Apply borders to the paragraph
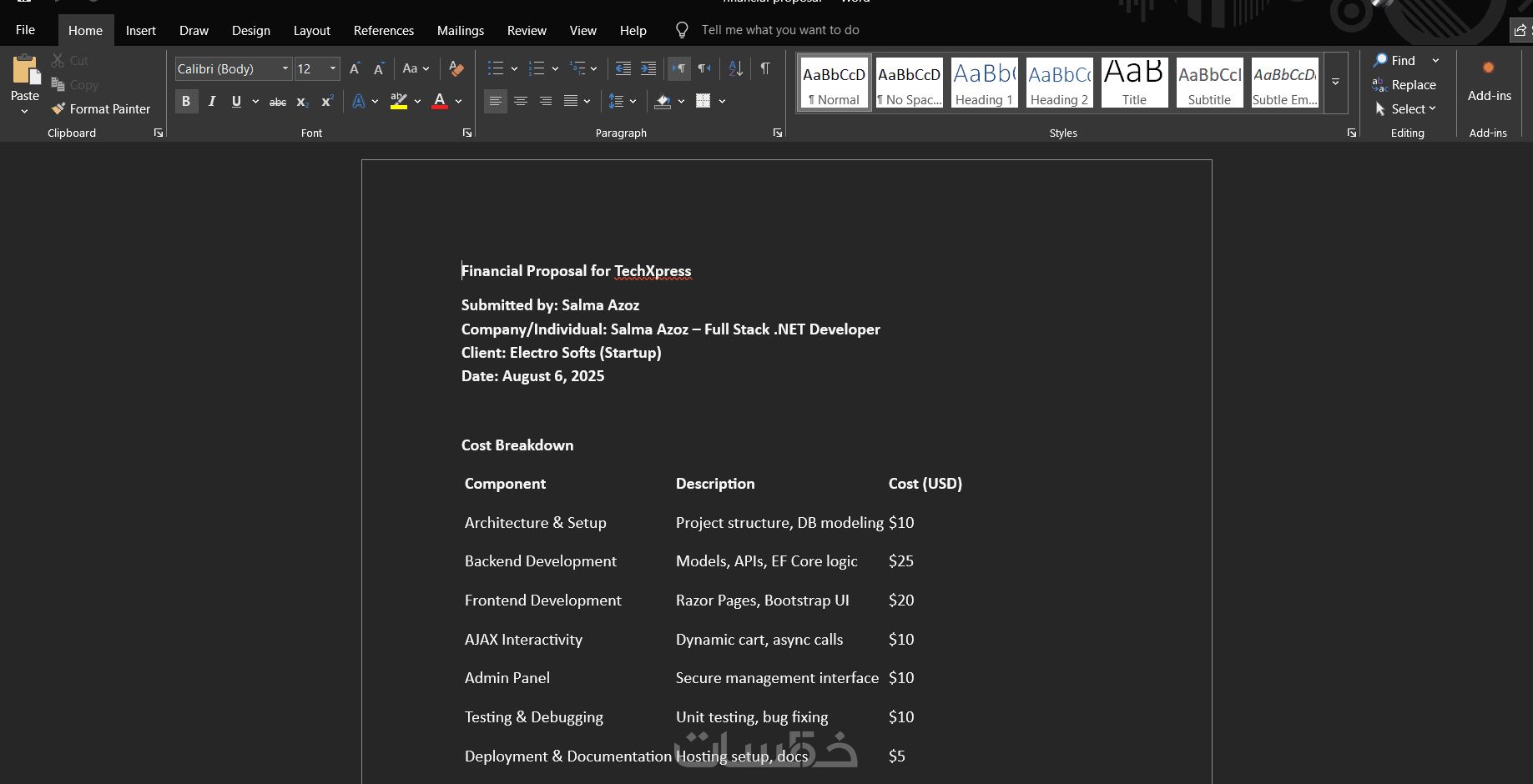The width and height of the screenshot is (1533, 784). click(703, 102)
